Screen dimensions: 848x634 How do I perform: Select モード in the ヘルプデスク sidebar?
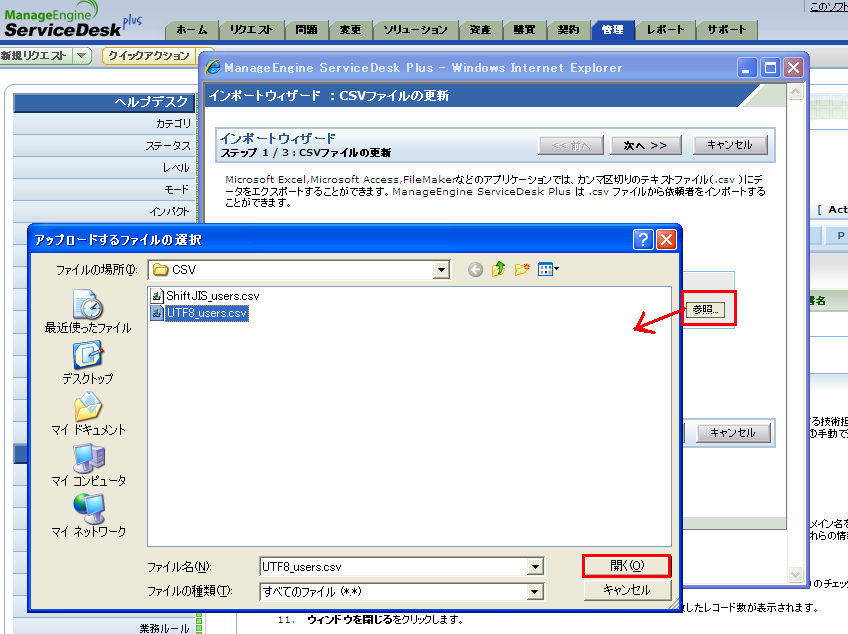point(103,190)
